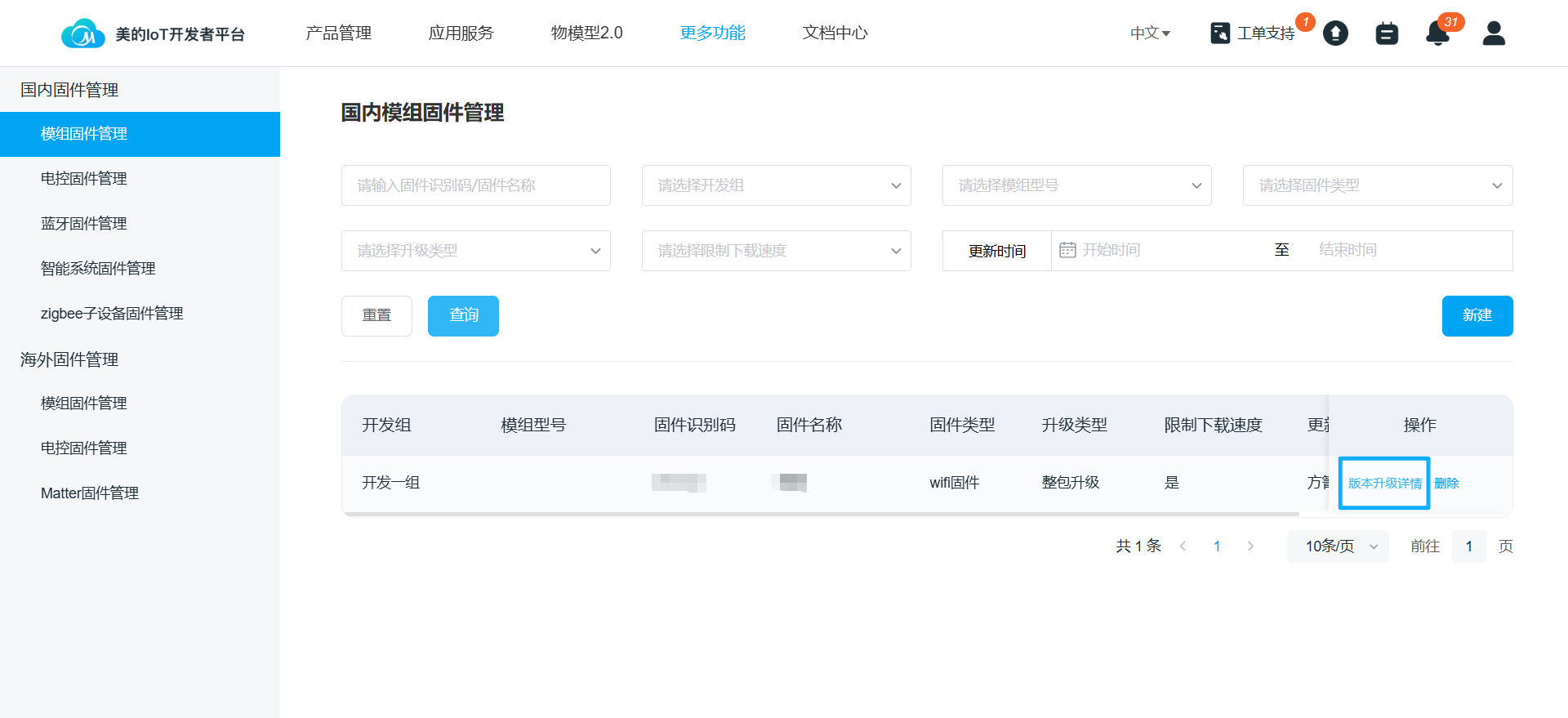Focus the firmware ID/name input field
Image resolution: width=1568 pixels, height=718 pixels.
(475, 185)
